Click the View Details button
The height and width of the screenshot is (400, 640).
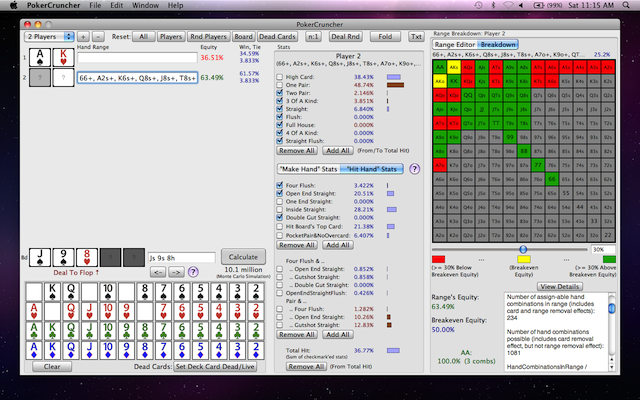(560, 286)
